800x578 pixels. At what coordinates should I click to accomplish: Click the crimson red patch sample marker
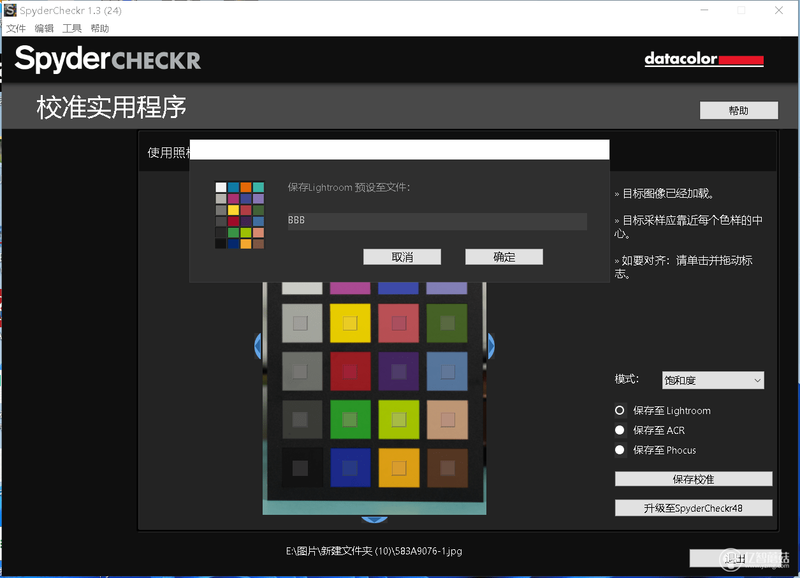point(350,371)
